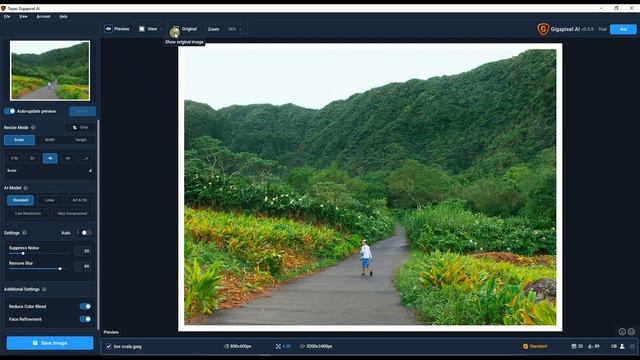The image size is (640, 360).
Task: Choose the 2x scale factor
Action: [x=32, y=158]
